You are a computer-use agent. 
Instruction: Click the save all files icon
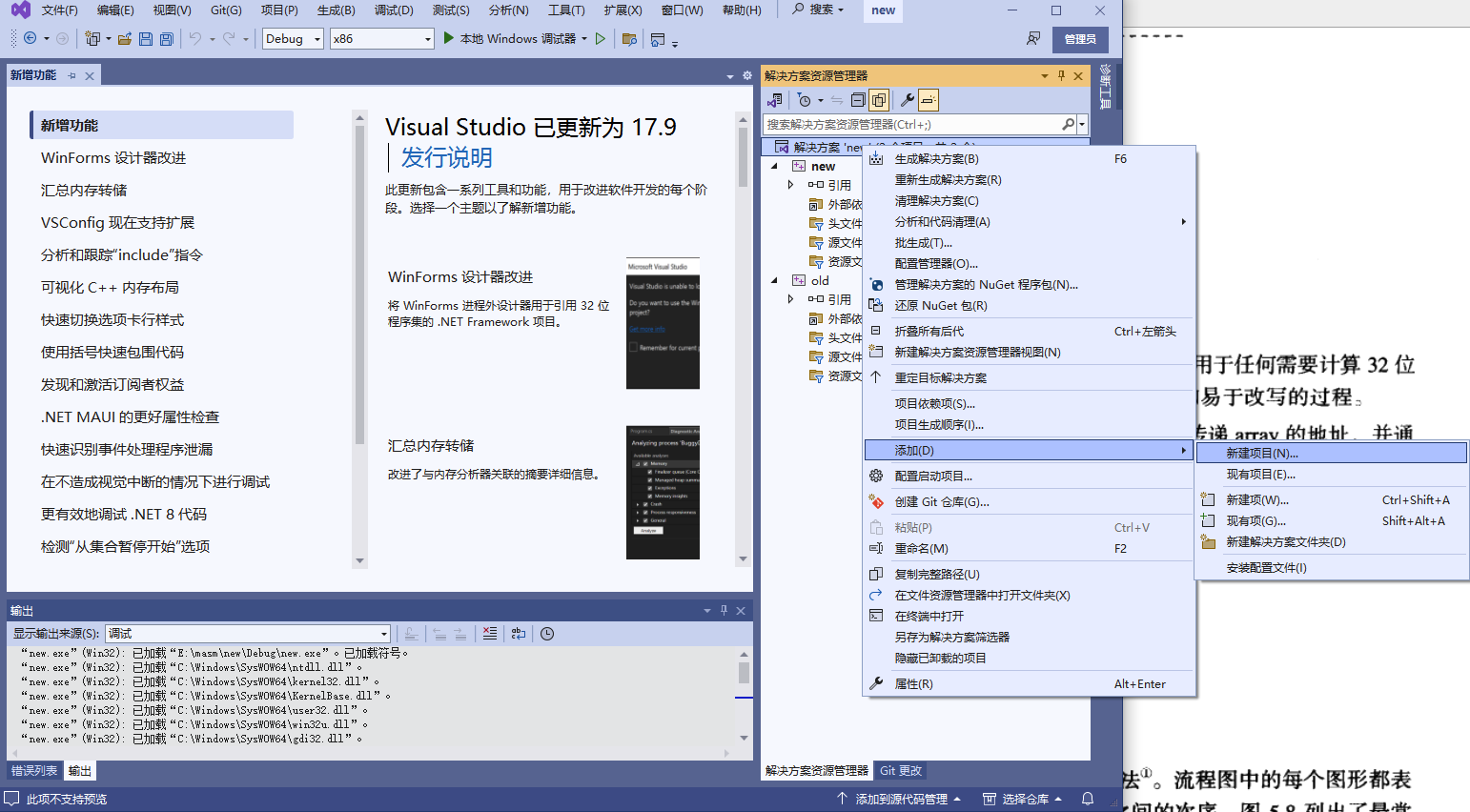167,39
